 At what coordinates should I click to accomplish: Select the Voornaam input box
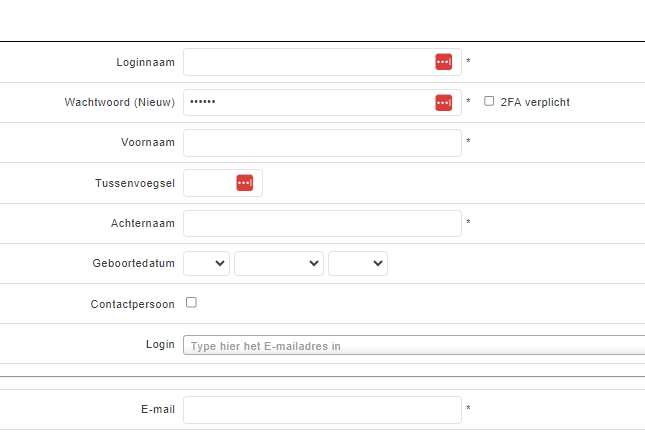pyautogui.click(x=322, y=143)
